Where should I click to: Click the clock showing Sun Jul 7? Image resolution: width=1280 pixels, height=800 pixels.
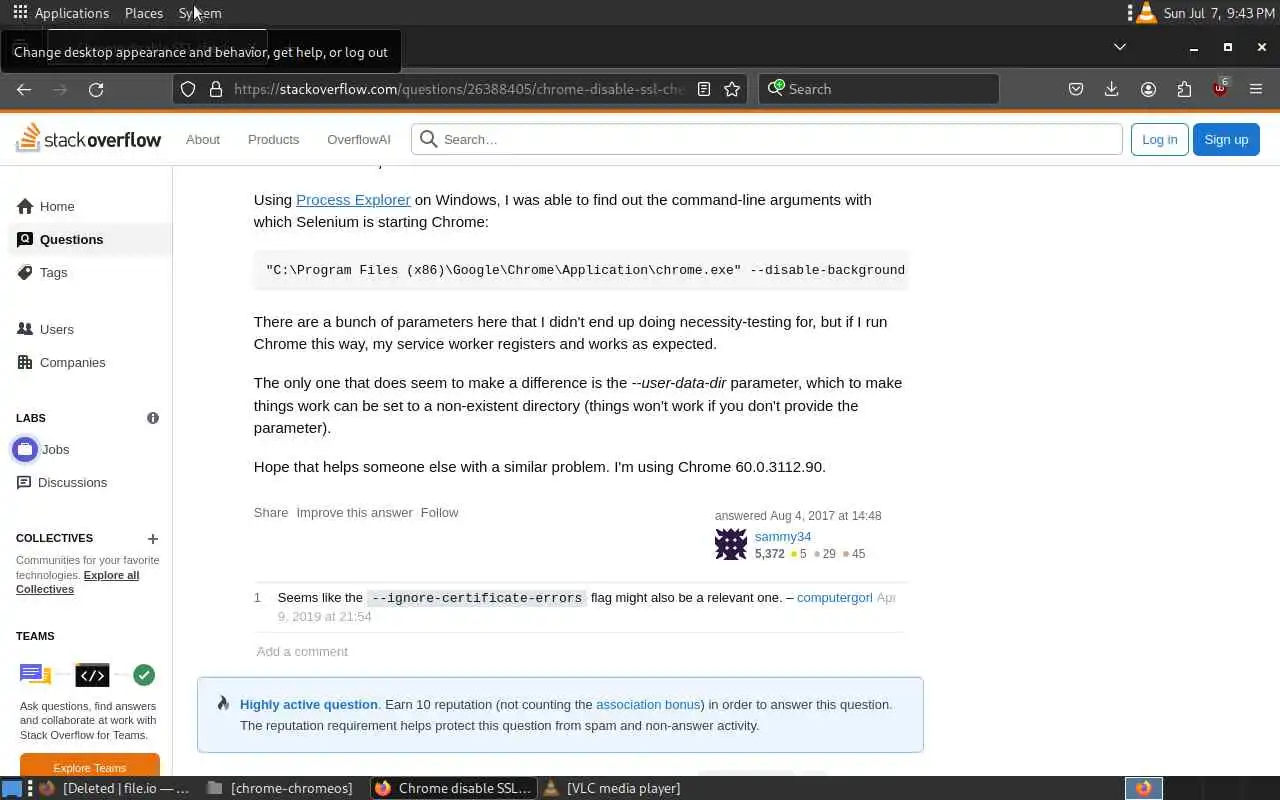click(1219, 13)
